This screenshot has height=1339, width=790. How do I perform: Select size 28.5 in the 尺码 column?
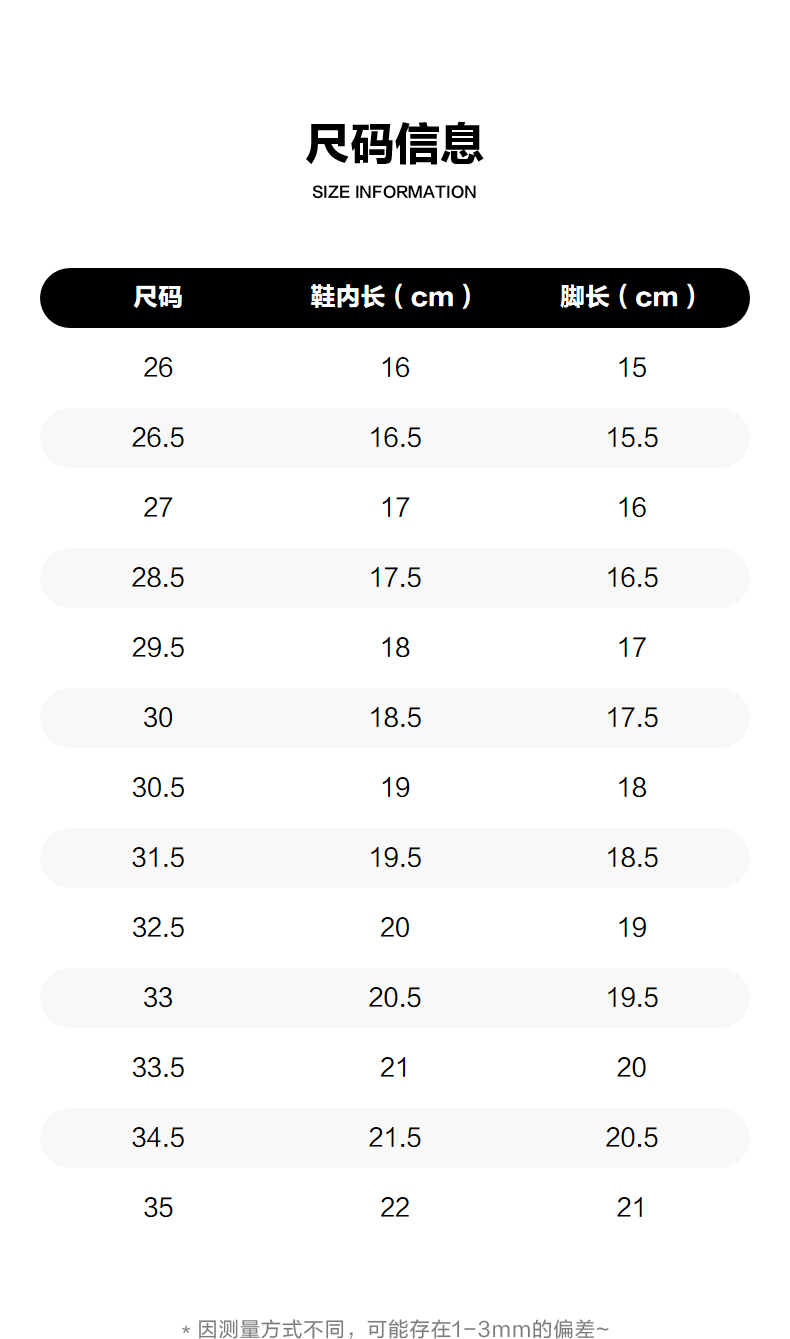[x=158, y=578]
